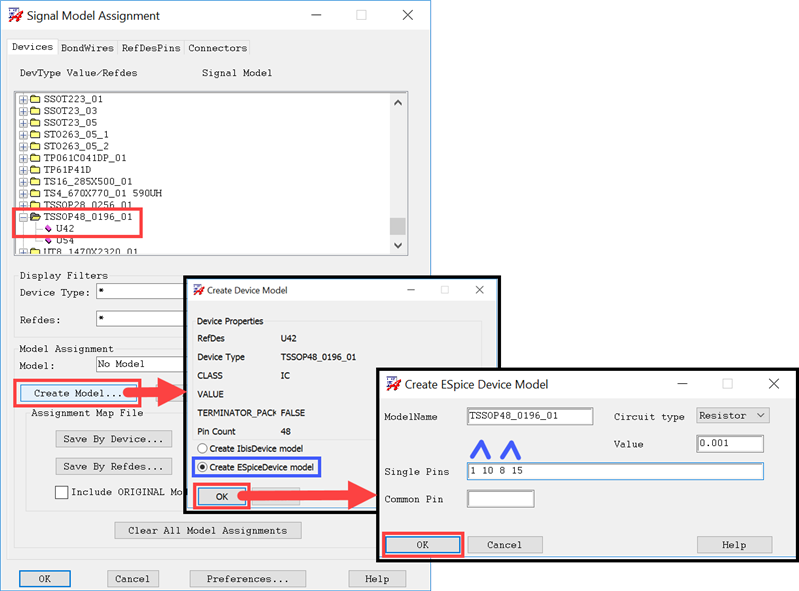Click the SSOT223_01 folder icon
Image resolution: width=799 pixels, height=591 pixels.
click(x=36, y=100)
